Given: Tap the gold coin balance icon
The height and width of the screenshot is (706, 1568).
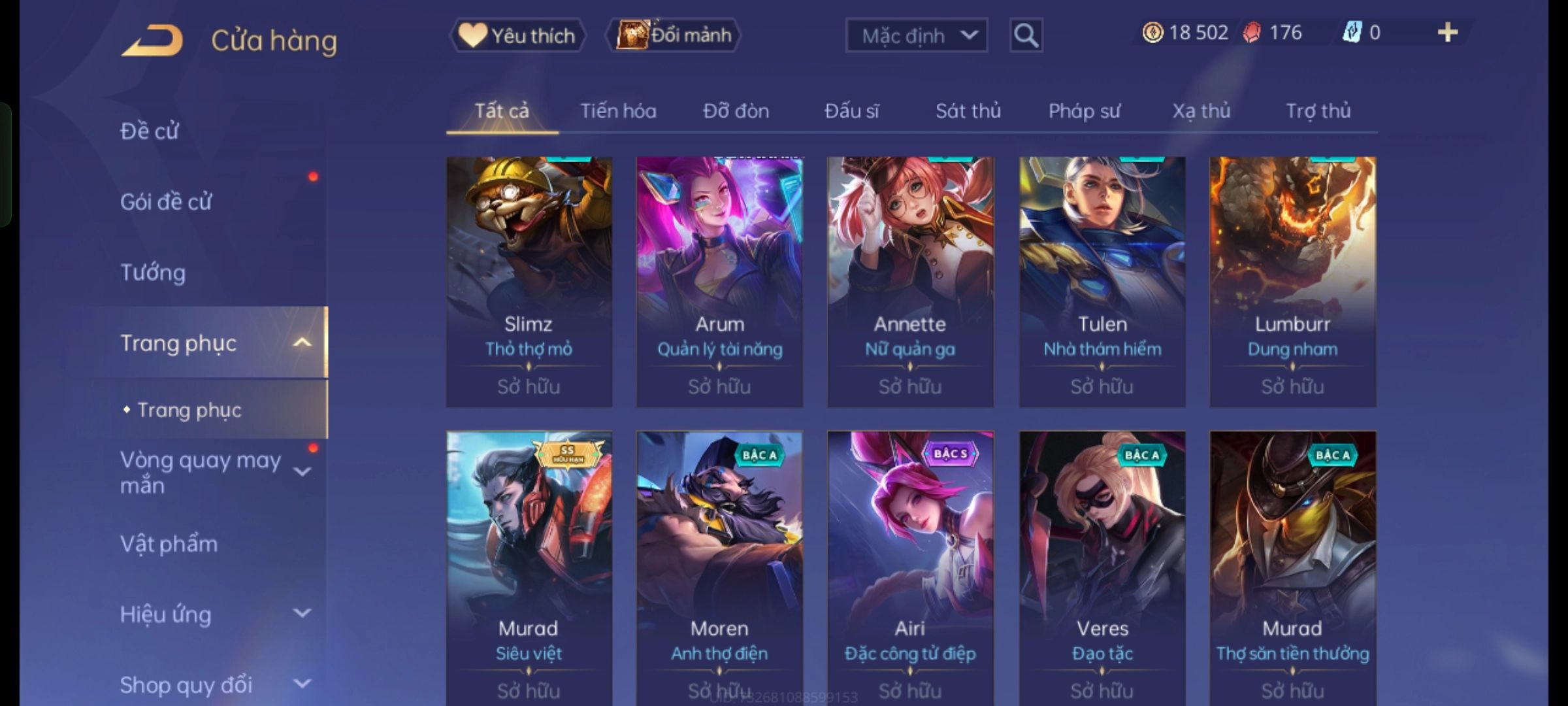Looking at the screenshot, I should click(x=1152, y=33).
